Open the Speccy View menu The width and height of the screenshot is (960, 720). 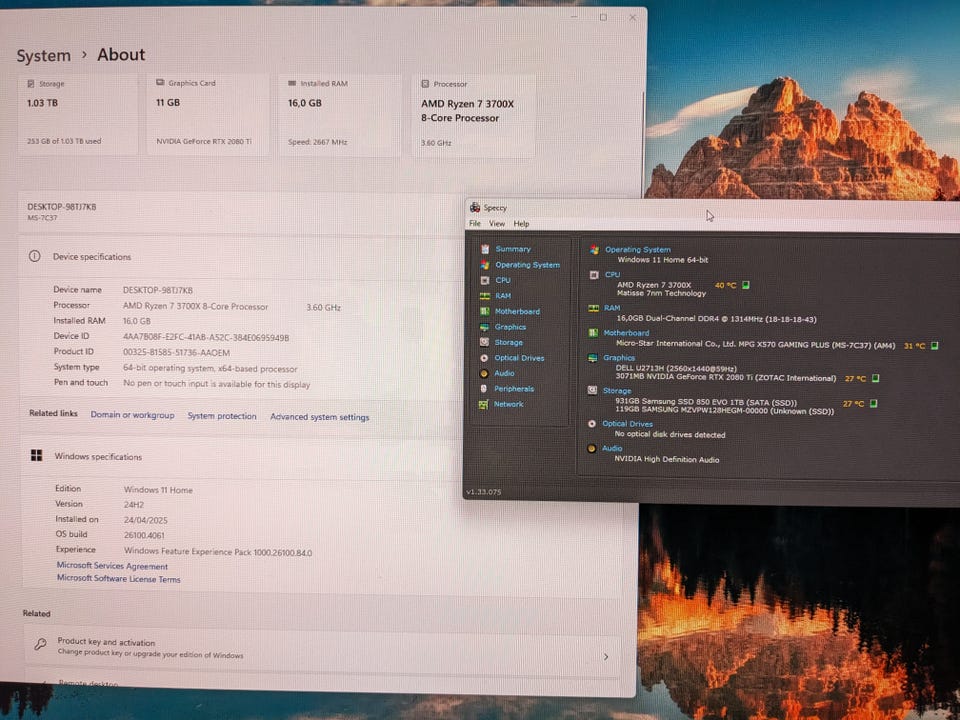click(497, 224)
